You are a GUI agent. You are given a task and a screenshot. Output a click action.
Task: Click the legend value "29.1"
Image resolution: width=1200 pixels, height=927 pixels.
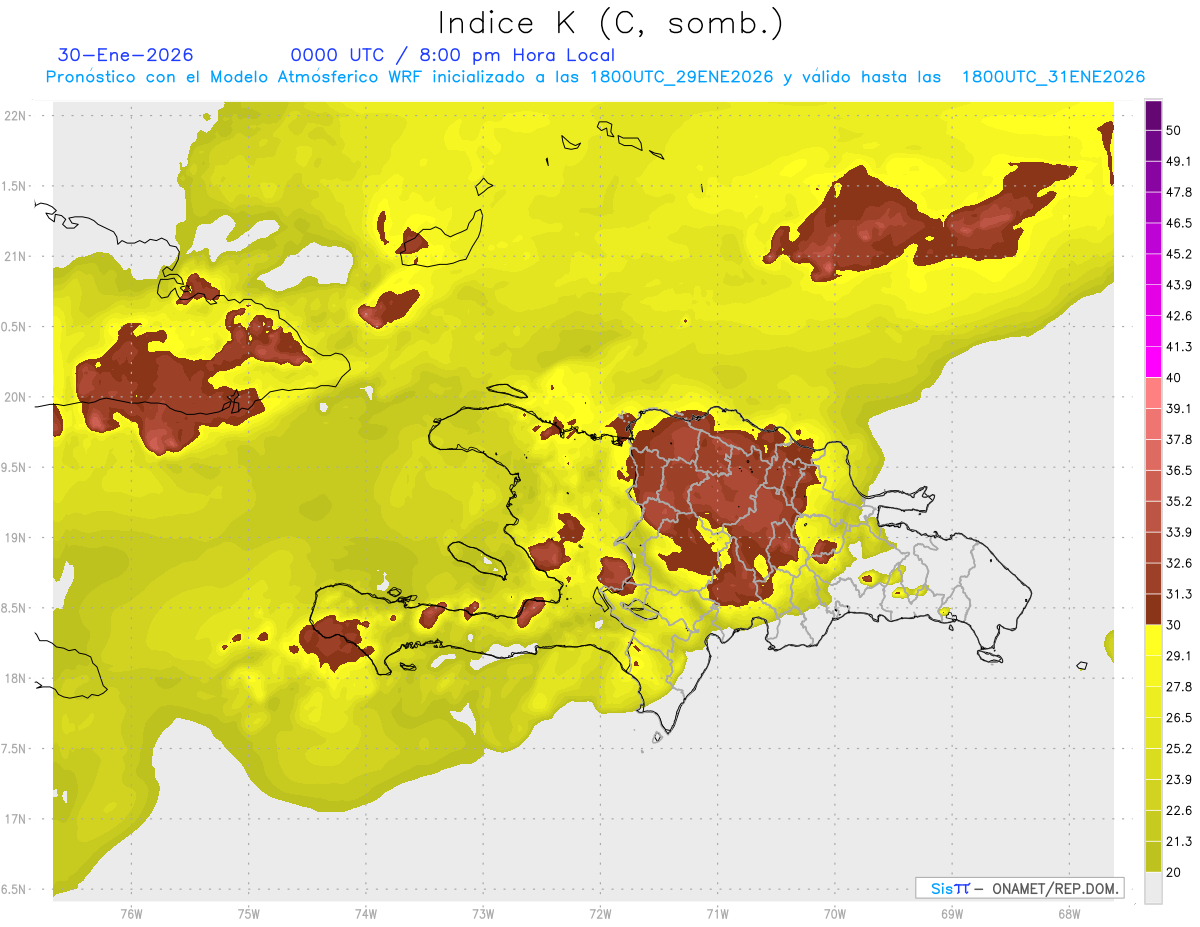[x=1179, y=656]
